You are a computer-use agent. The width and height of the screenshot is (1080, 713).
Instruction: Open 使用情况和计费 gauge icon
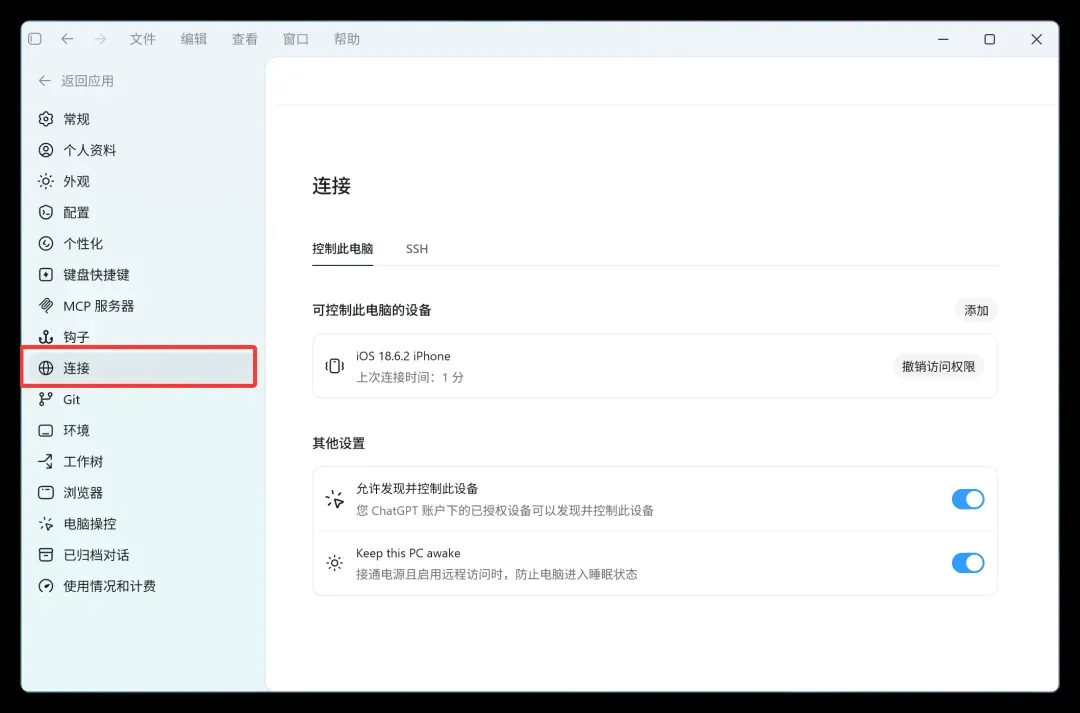(x=45, y=586)
